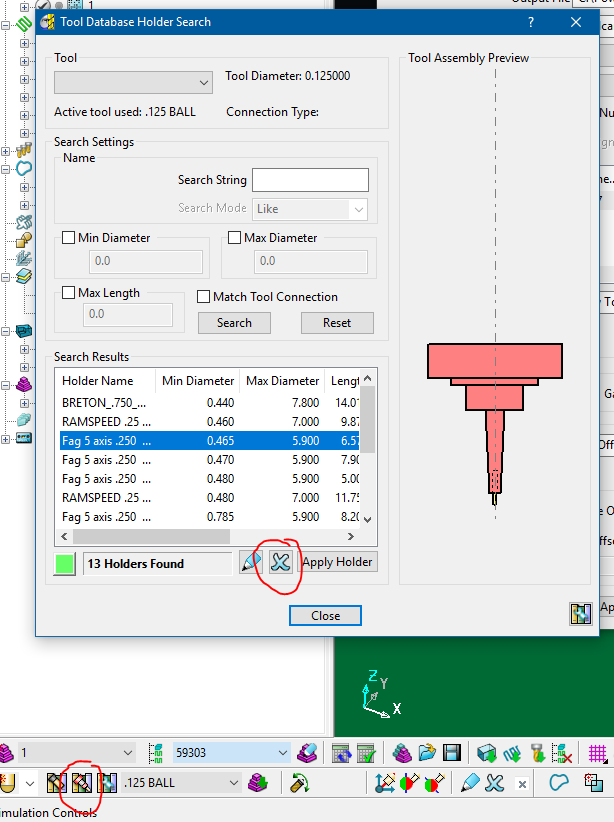Click the Reset button
The image size is (614, 822).
[x=337, y=323]
